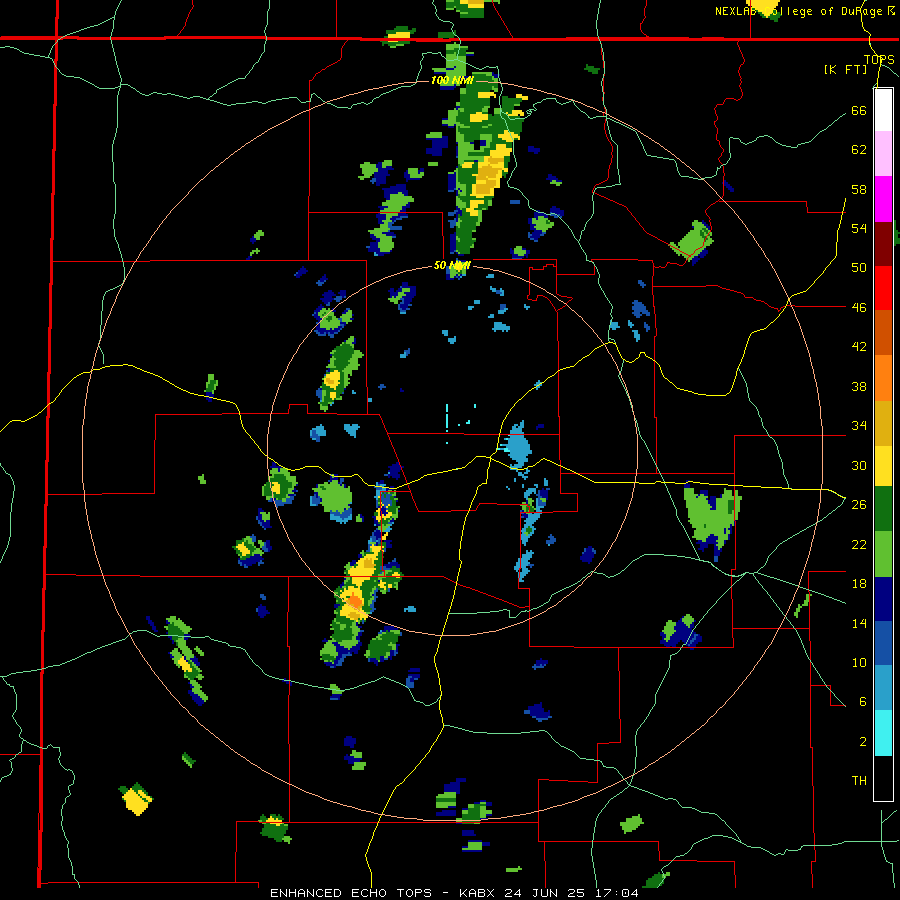
Task: Click legend value '62'
Action: (859, 149)
